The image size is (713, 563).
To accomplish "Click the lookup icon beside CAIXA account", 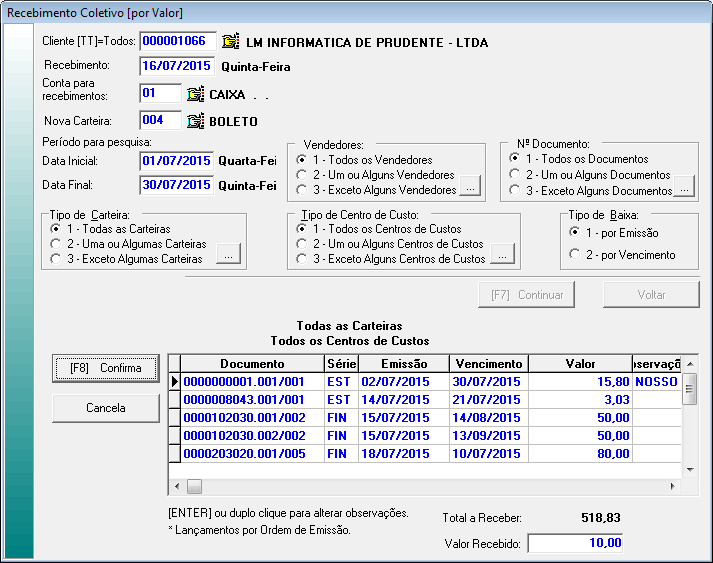I will tap(196, 94).
